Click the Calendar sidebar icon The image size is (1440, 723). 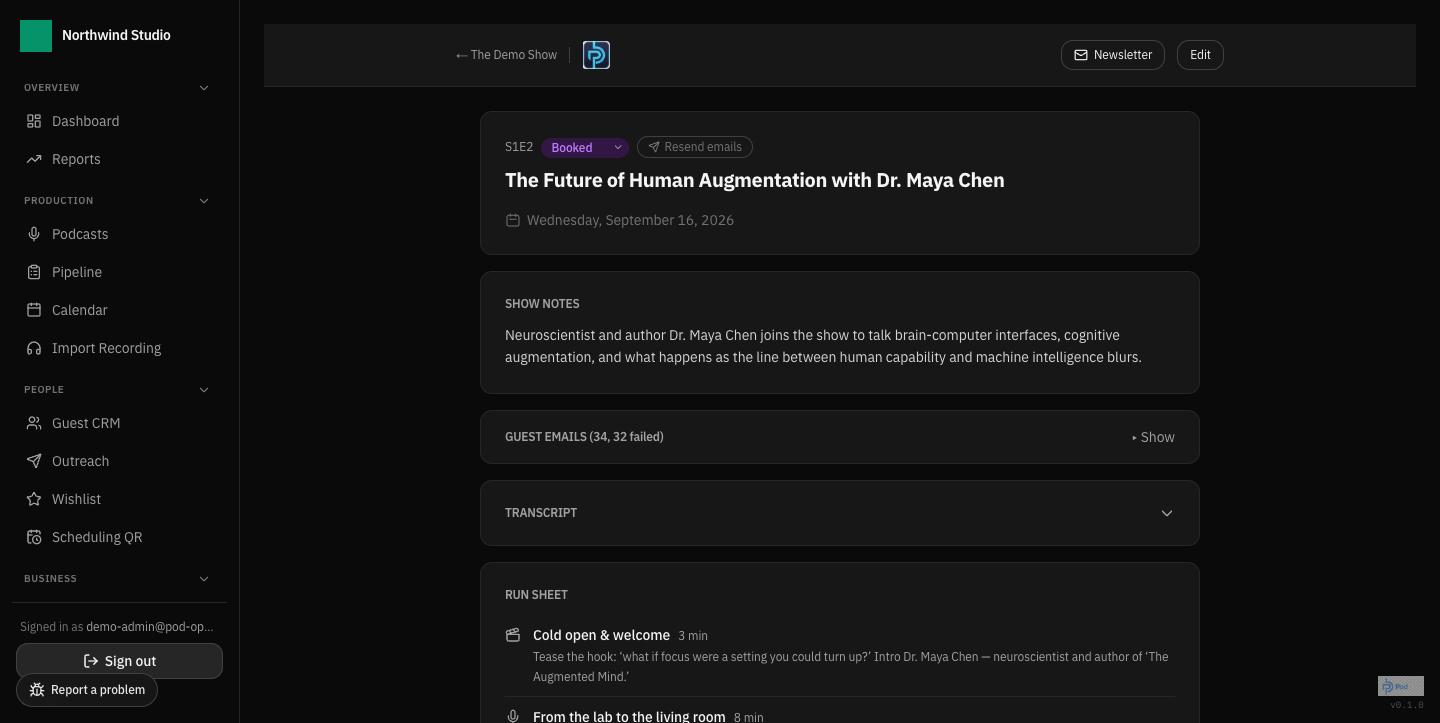click(34, 310)
